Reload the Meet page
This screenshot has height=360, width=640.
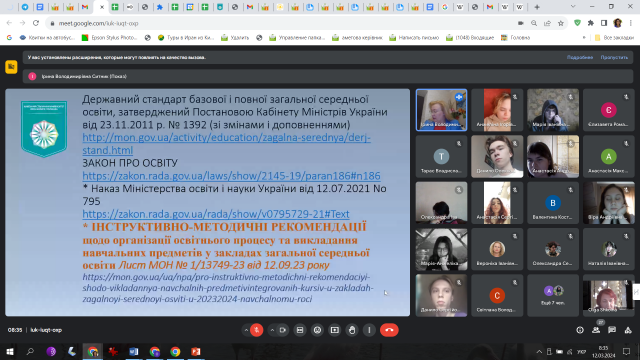click(x=36, y=23)
